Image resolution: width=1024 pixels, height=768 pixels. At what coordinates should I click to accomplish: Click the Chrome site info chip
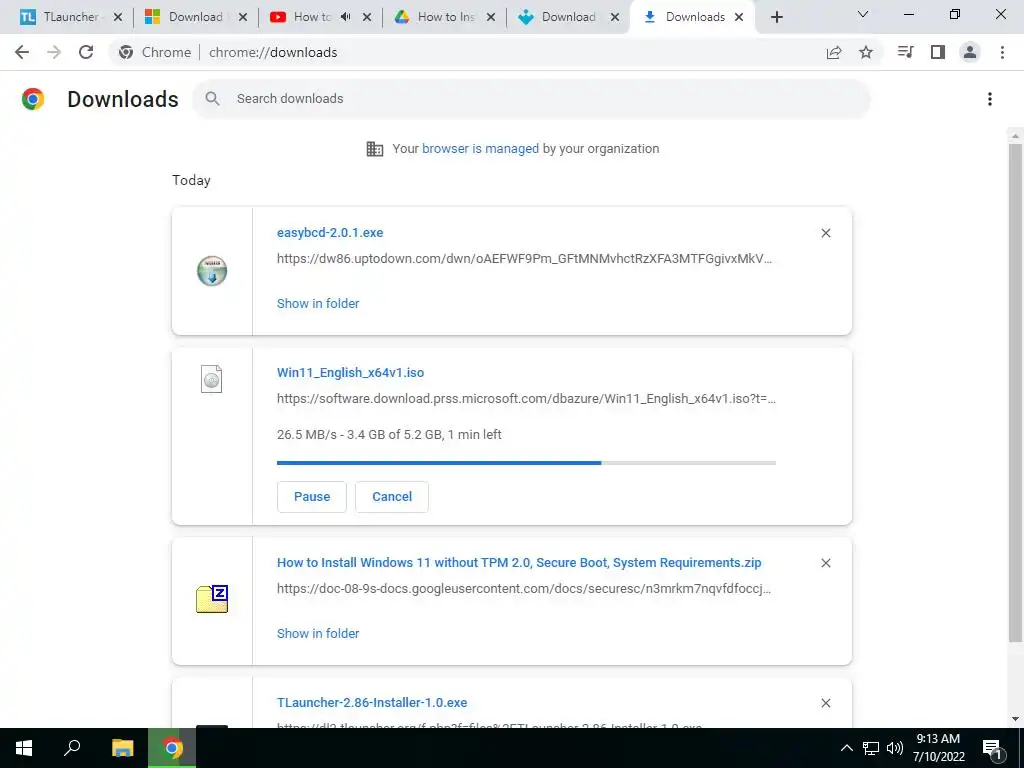point(154,52)
